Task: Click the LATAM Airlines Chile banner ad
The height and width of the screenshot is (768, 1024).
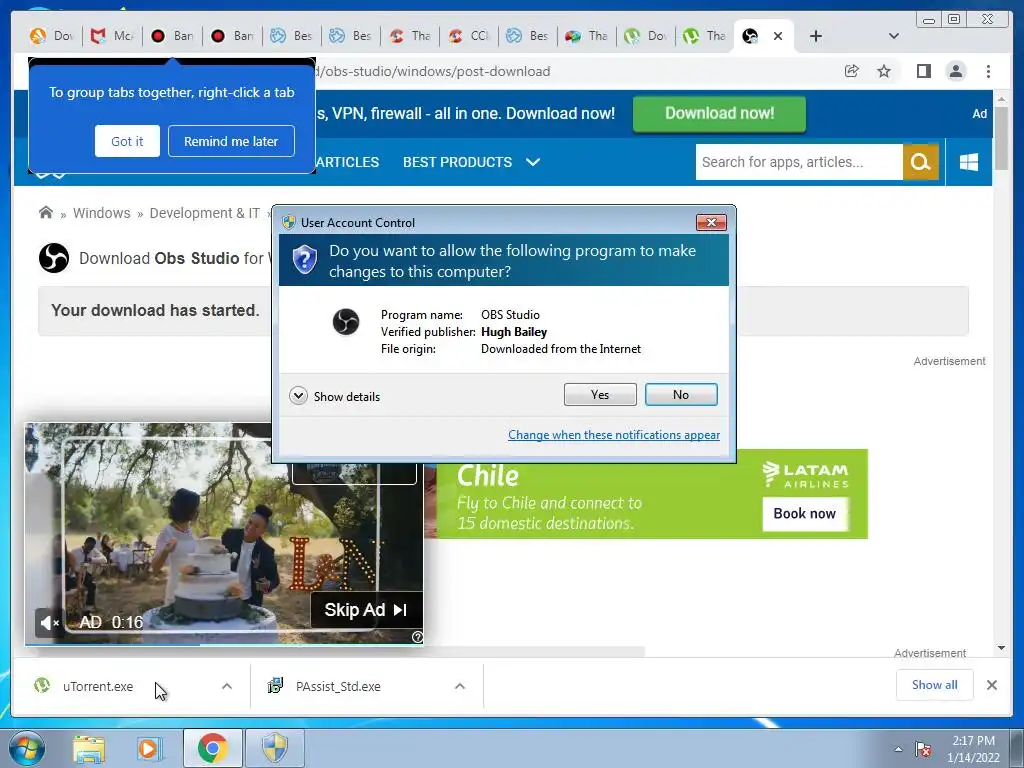Action: tap(645, 494)
